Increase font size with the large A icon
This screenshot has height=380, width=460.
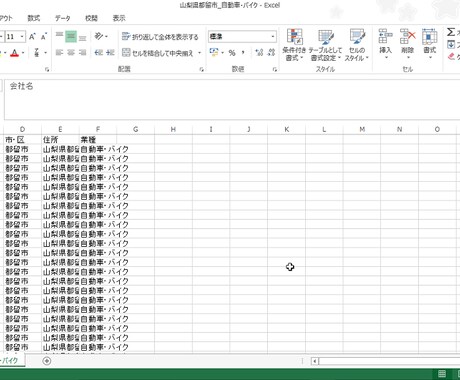(x=32, y=36)
